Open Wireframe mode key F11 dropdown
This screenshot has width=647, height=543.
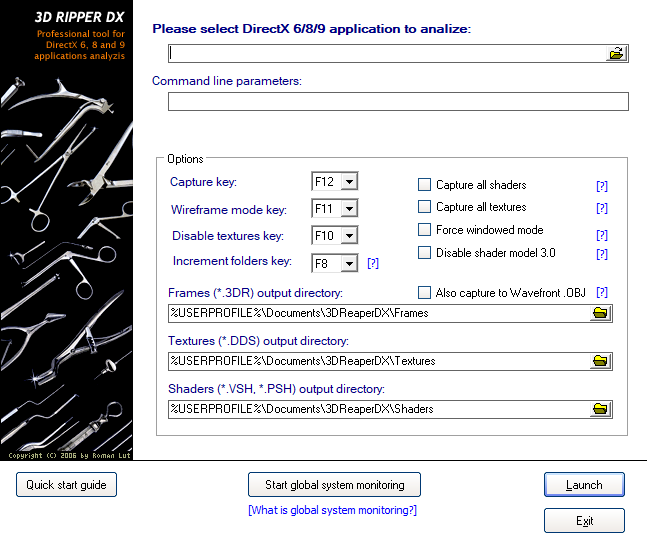[348, 209]
